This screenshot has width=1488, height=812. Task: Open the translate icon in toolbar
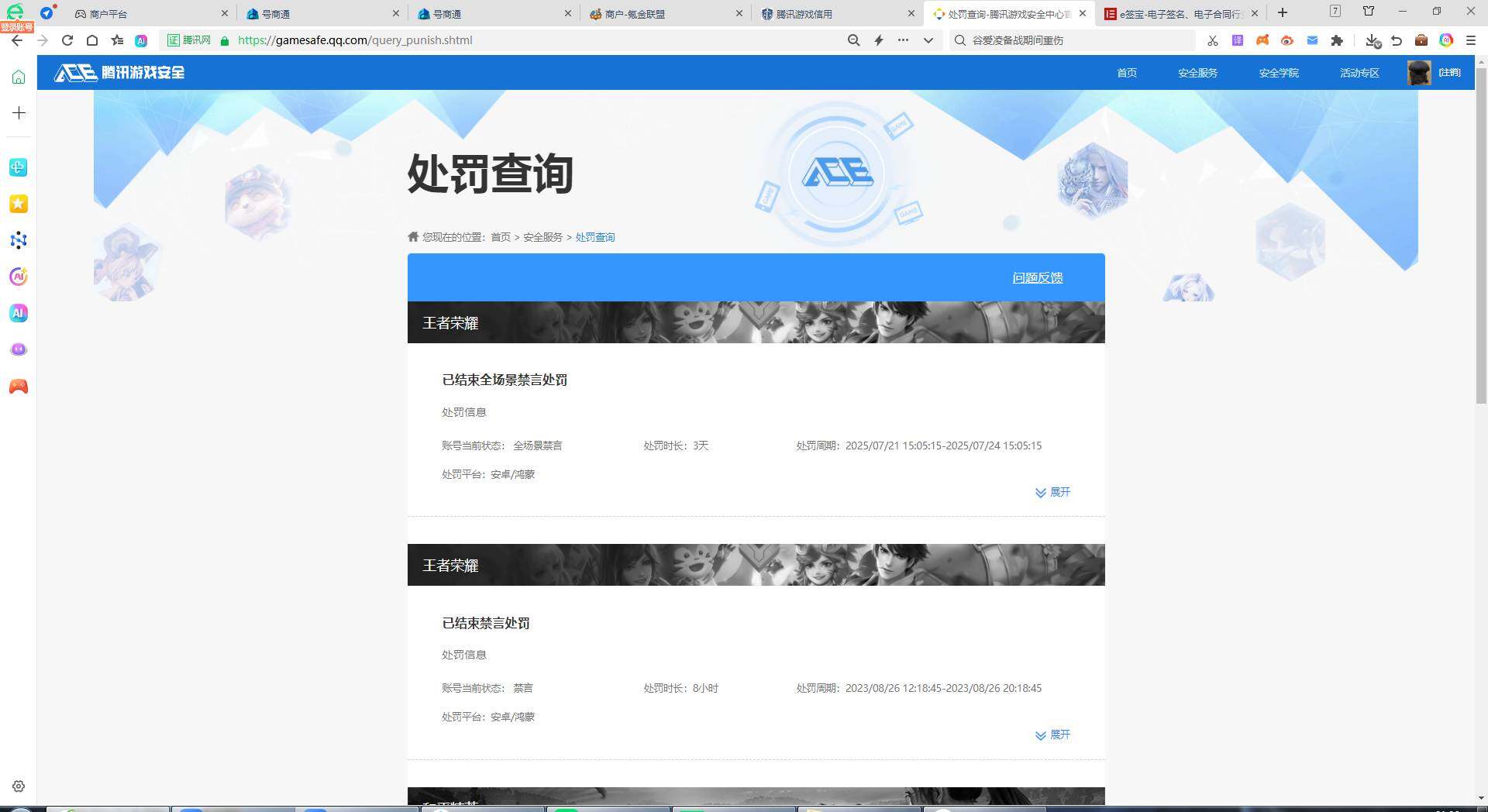point(1237,40)
